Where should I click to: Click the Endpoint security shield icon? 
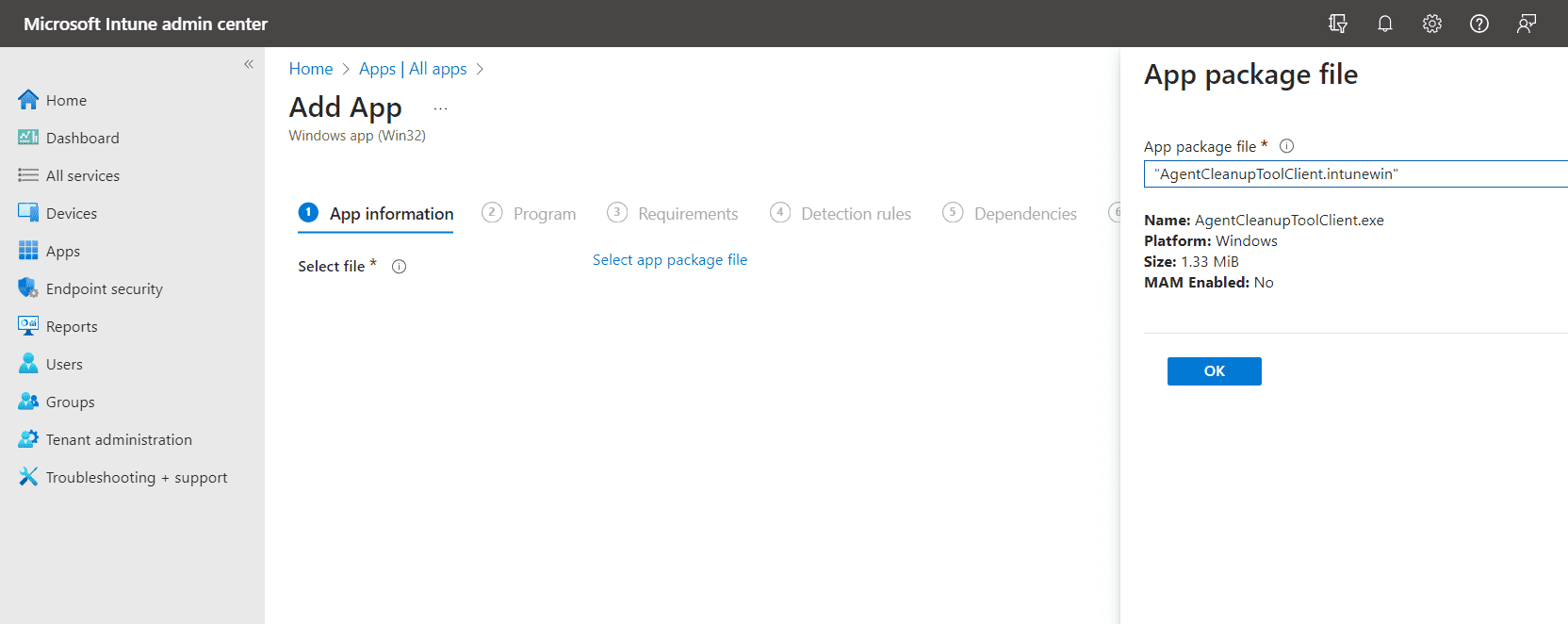coord(28,288)
